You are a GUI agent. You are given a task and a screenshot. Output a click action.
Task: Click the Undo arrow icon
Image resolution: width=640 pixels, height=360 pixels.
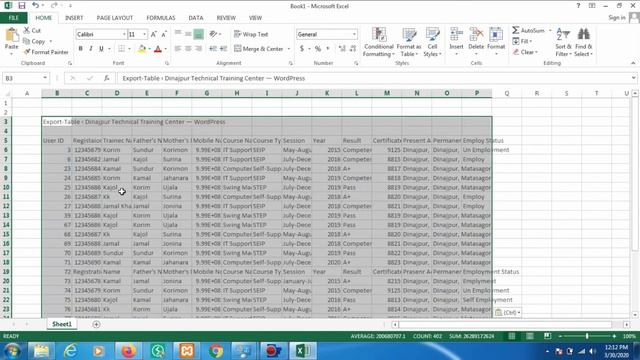(x=36, y=6)
